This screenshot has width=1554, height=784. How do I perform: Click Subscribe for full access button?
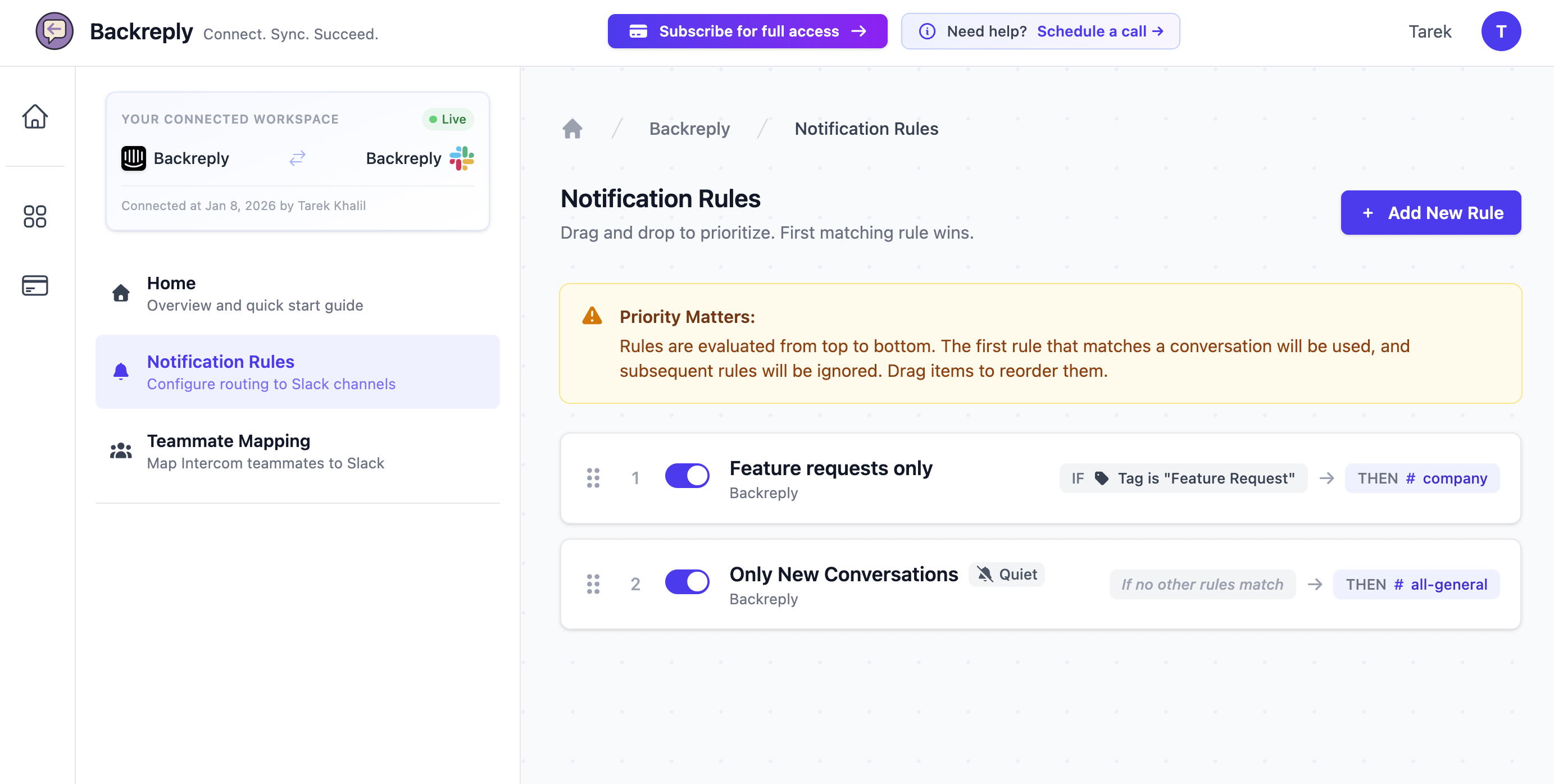(747, 31)
